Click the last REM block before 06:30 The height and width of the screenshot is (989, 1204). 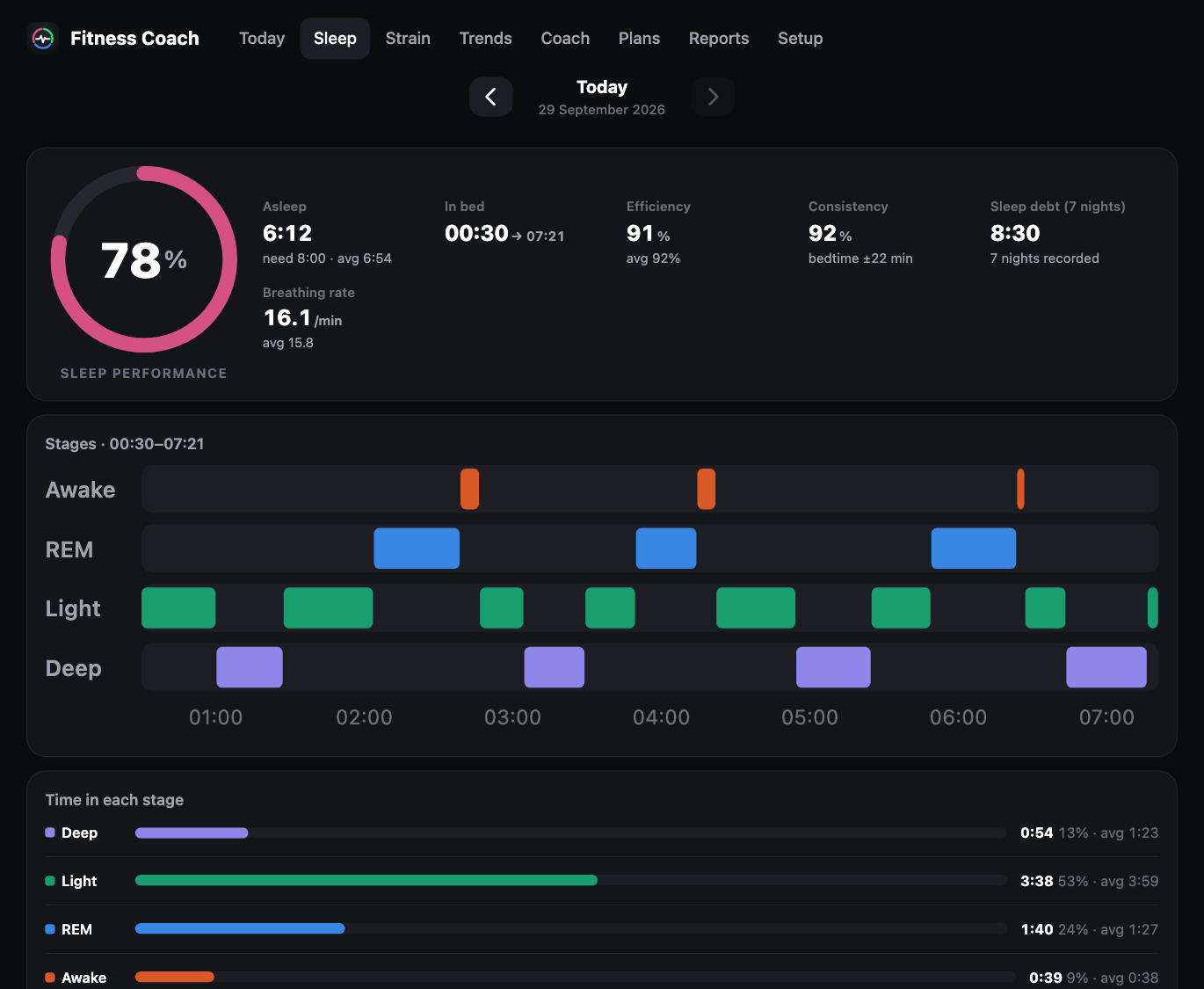point(974,549)
